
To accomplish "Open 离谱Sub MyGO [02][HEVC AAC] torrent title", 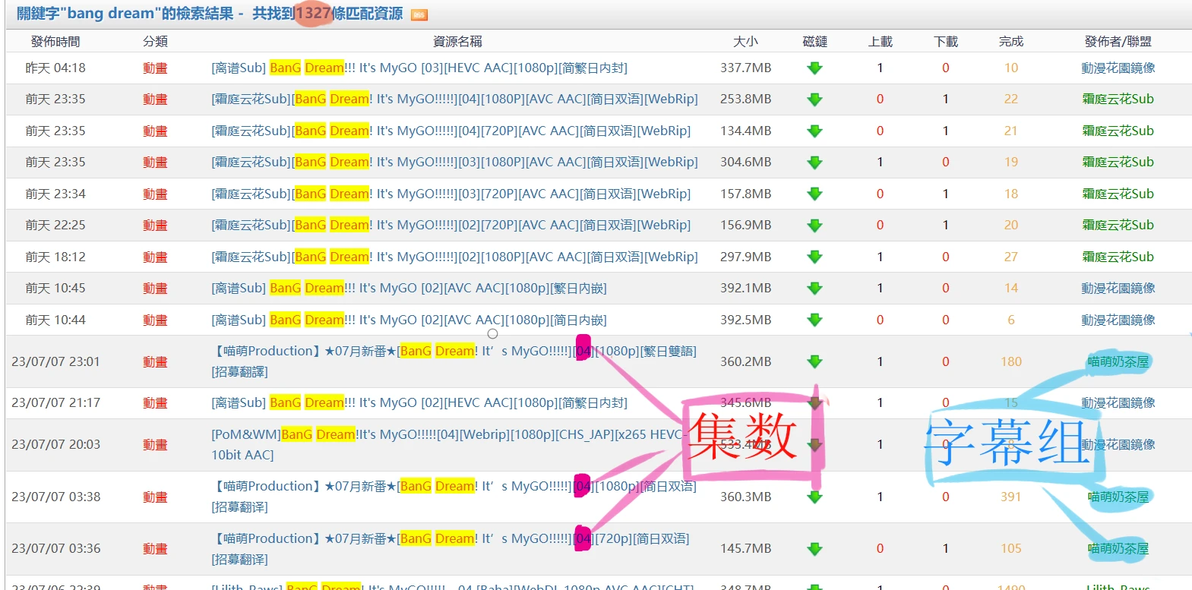I will (419, 403).
